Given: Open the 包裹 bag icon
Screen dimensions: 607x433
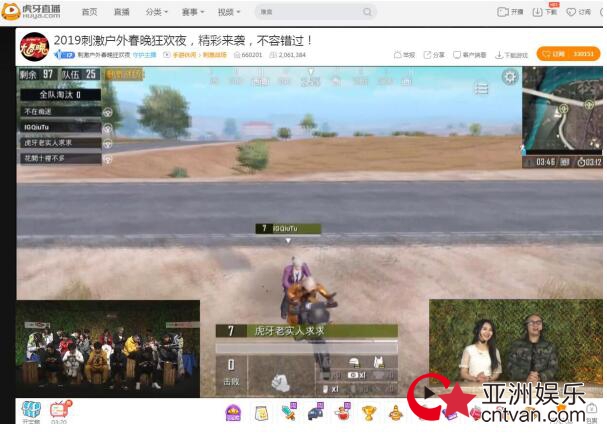Looking at the screenshot, I should [591, 413].
